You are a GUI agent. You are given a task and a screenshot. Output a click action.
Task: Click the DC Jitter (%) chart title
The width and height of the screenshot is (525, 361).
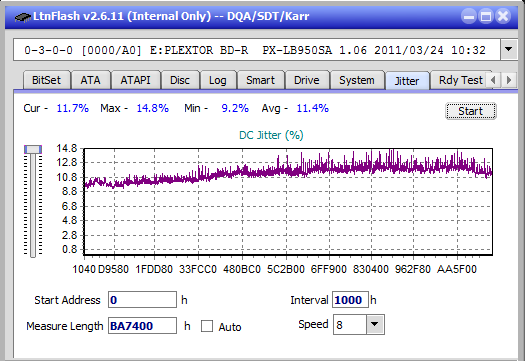click(x=271, y=135)
